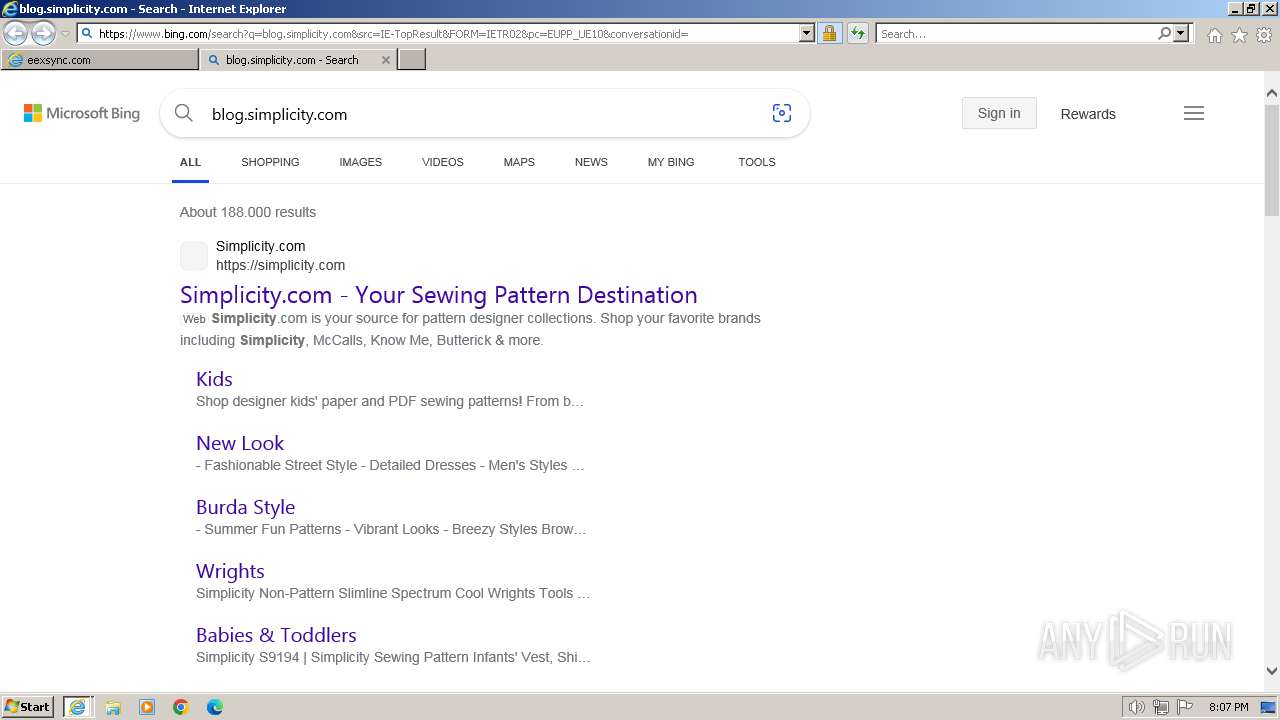The width and height of the screenshot is (1280, 720).
Task: Open a new tab button
Action: pyautogui.click(x=412, y=60)
